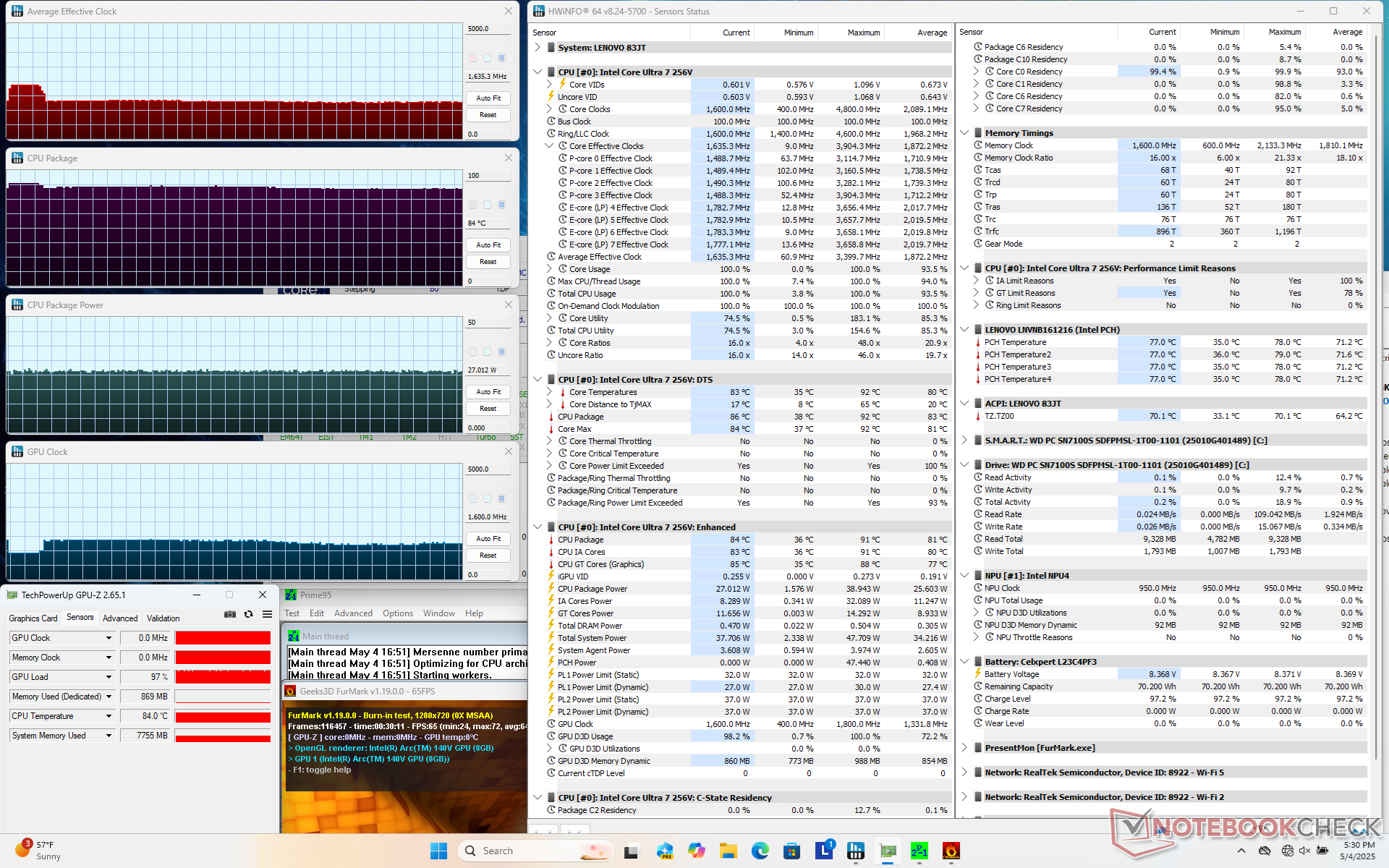Screen dimensions: 1389x868
Task: Switch to the Graphics Card tab
Action: tap(33, 618)
